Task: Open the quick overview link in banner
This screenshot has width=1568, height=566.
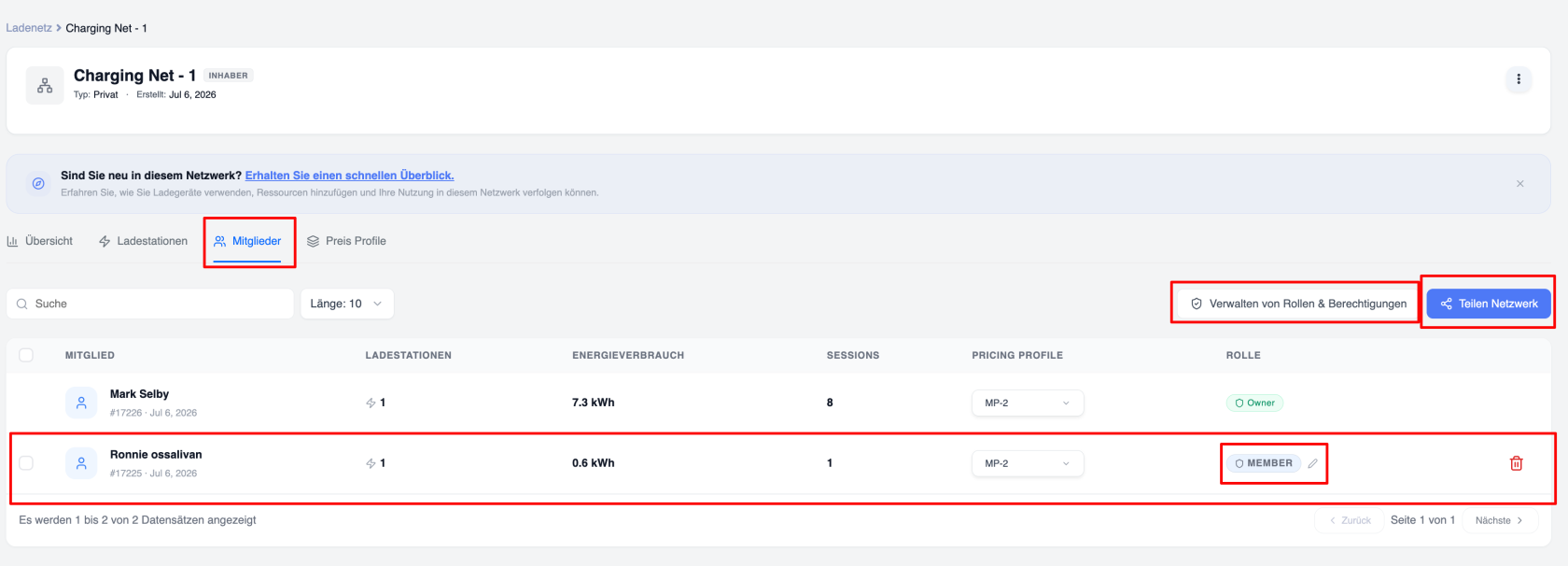Action: tap(350, 176)
